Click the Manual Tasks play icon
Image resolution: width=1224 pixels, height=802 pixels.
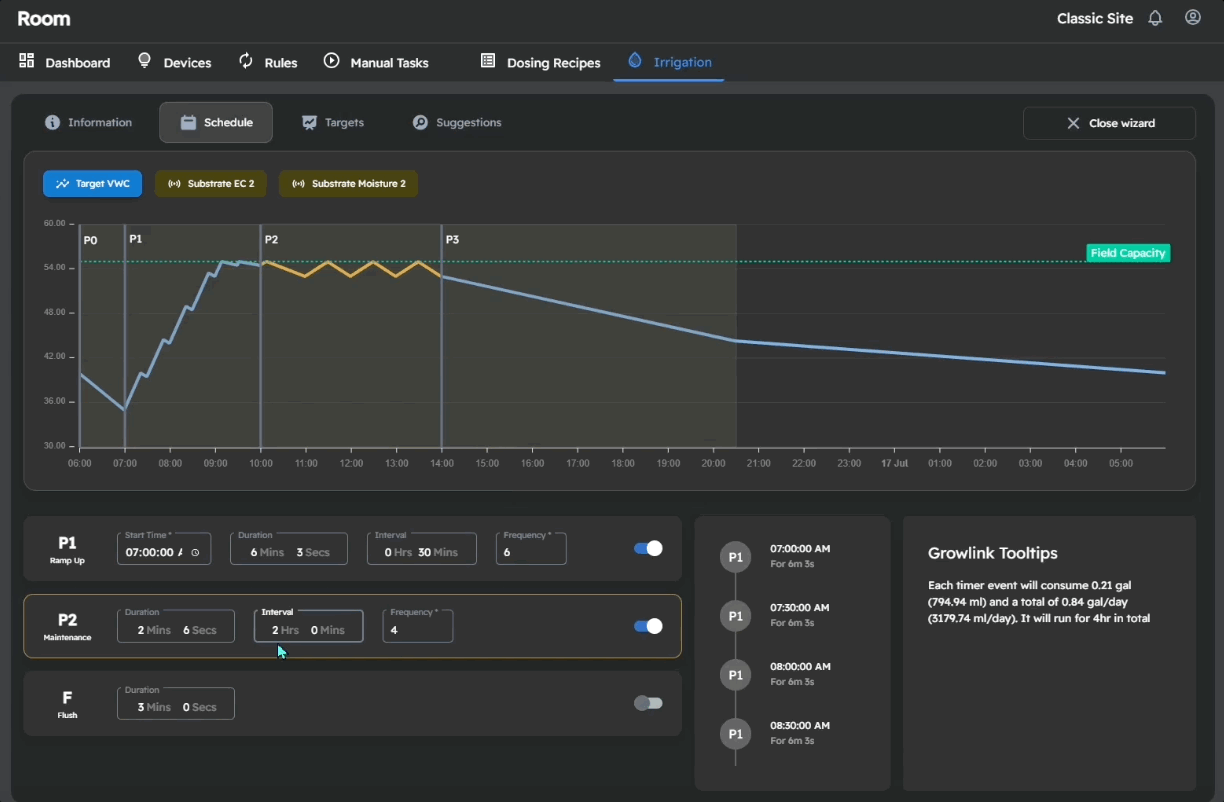(x=332, y=61)
